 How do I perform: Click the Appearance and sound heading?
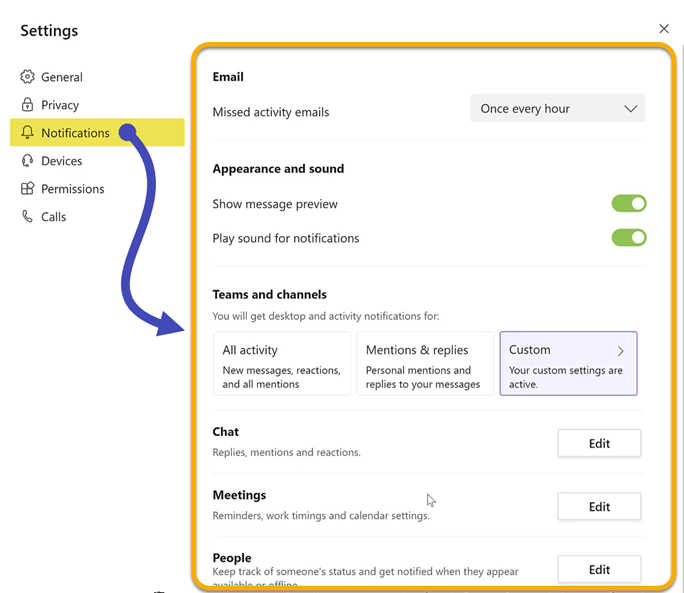tap(278, 169)
